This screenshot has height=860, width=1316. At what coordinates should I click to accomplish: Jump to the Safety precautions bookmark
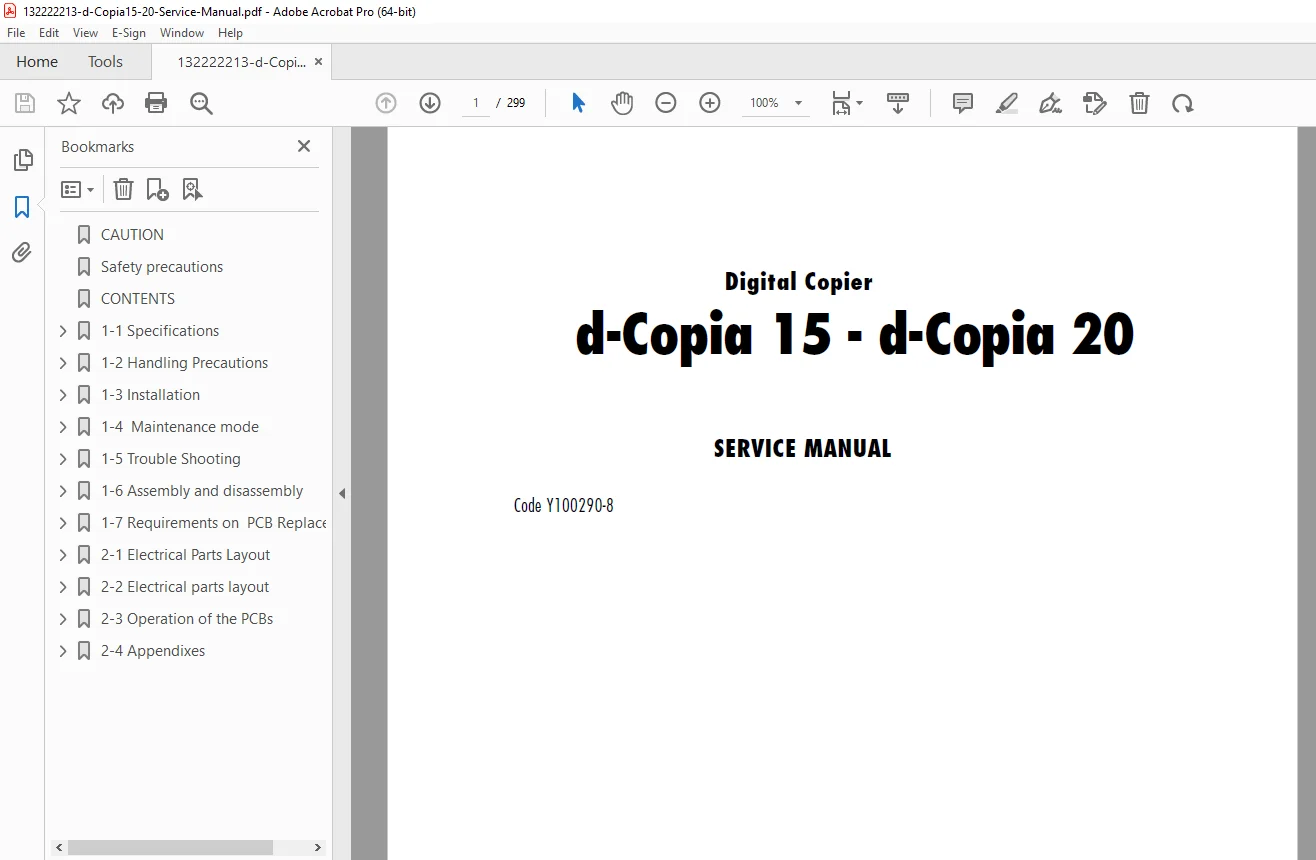pos(162,267)
